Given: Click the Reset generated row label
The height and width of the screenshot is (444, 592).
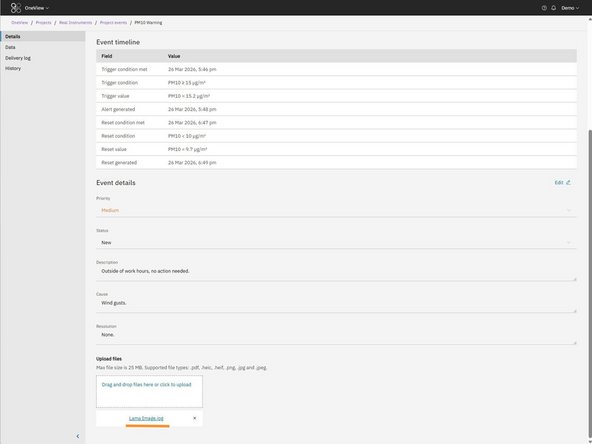Looking at the screenshot, I should [x=119, y=163].
